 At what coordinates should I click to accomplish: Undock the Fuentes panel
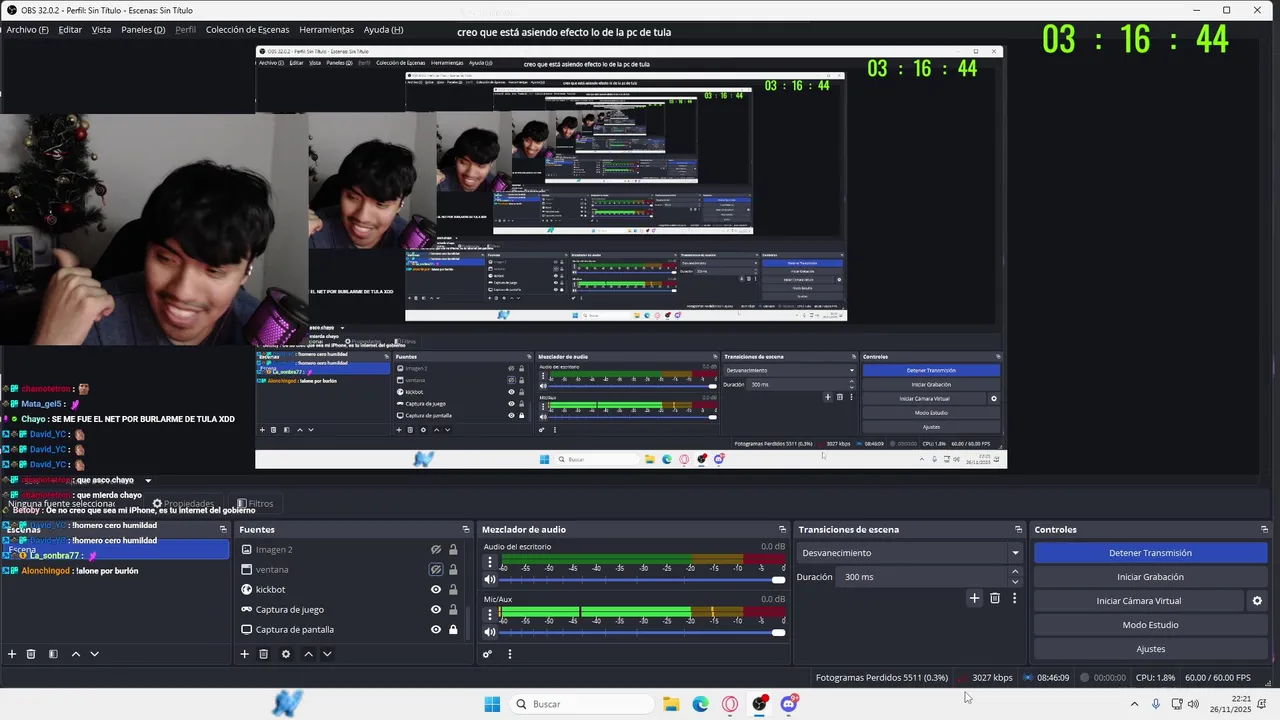point(465,529)
